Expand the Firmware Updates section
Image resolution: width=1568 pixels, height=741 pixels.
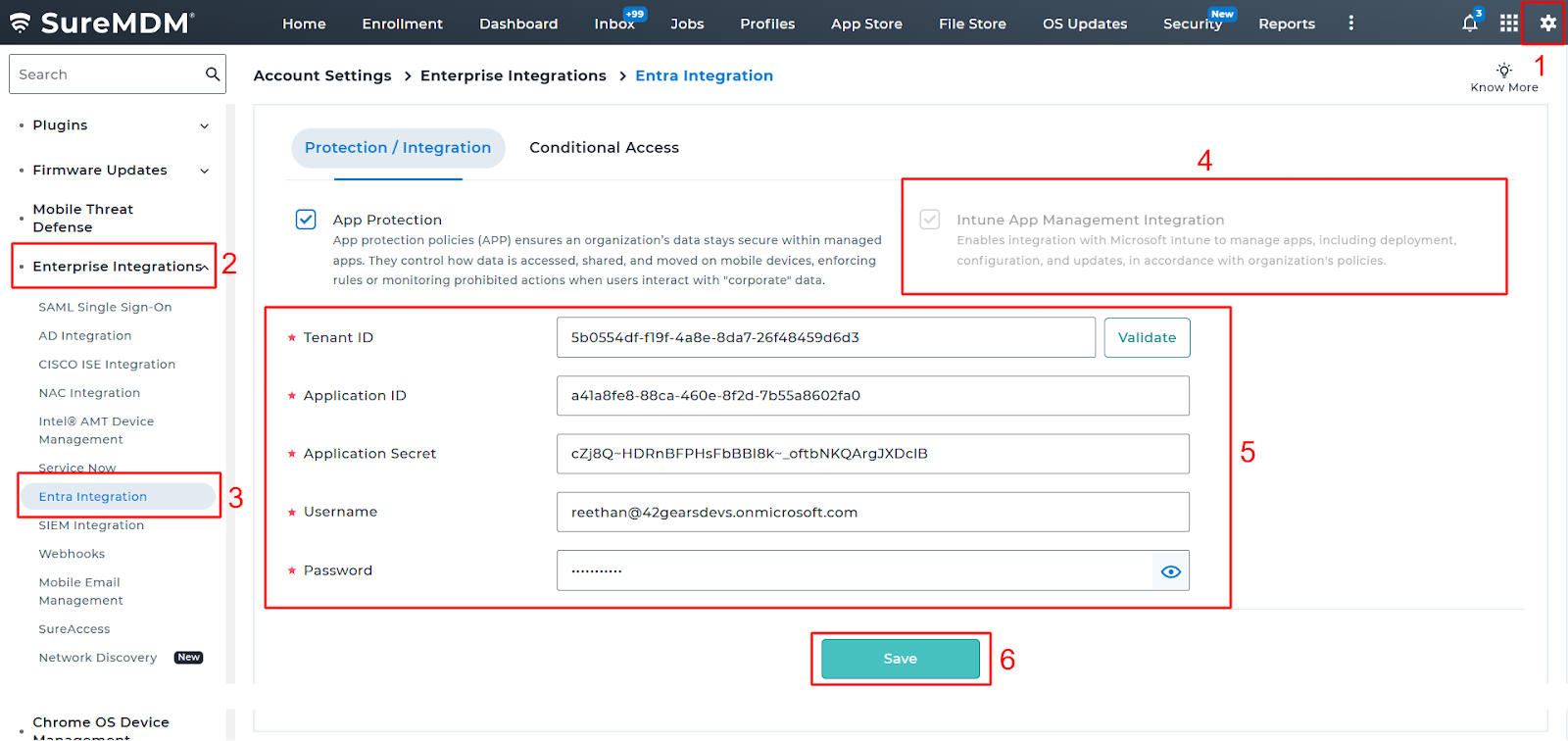click(x=204, y=171)
